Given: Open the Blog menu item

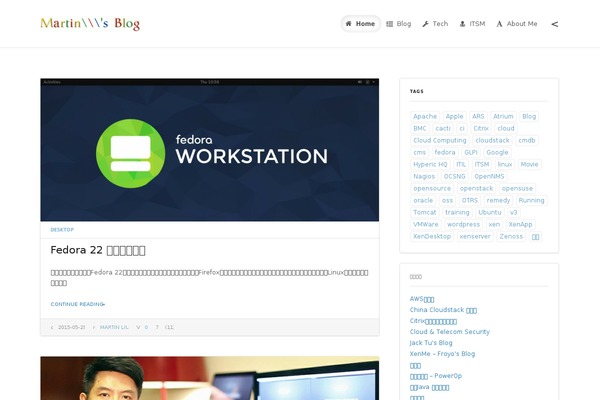Looking at the screenshot, I should pyautogui.click(x=399, y=24).
